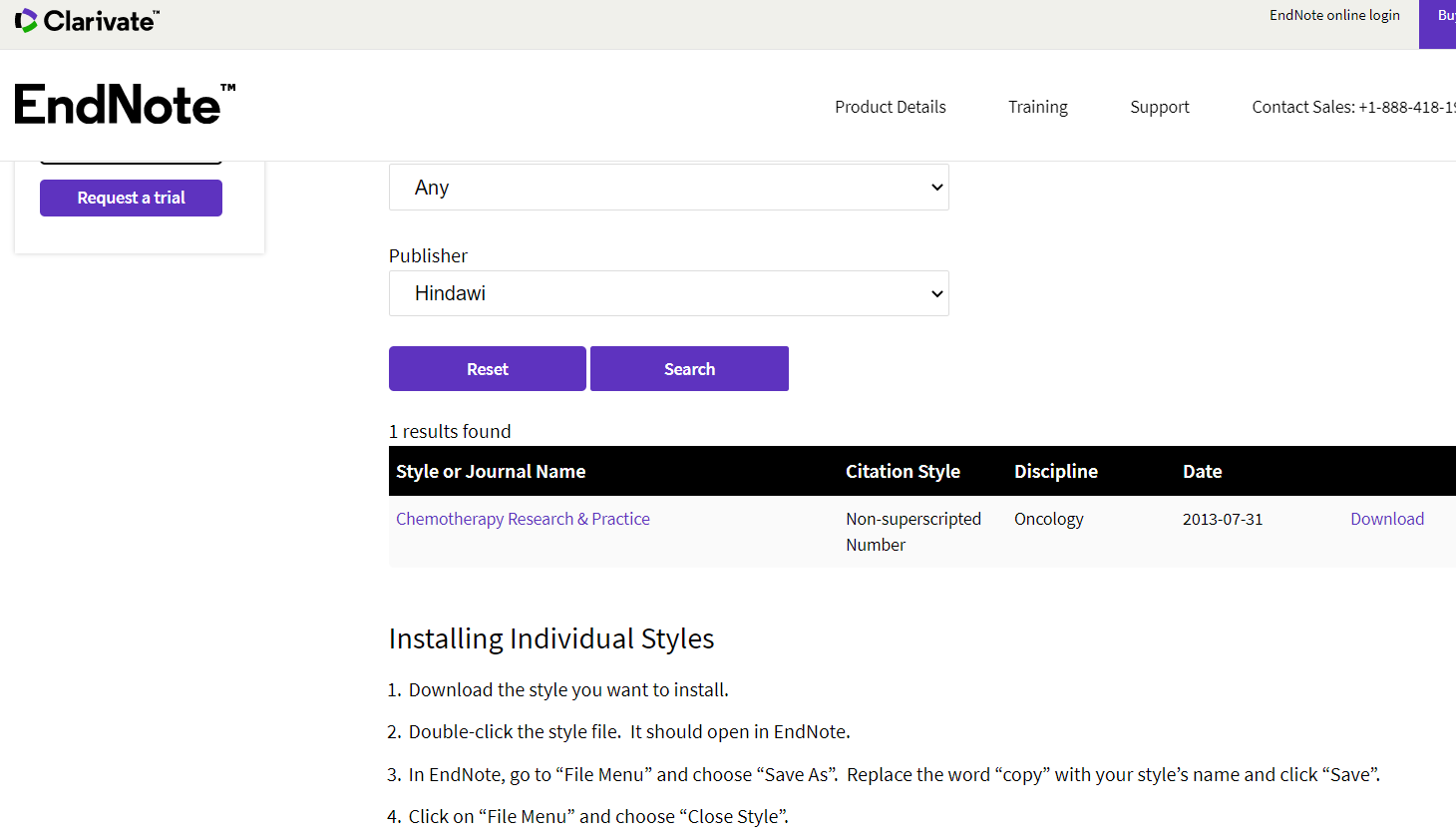Click the purple Buy button in top corner

[1438, 24]
